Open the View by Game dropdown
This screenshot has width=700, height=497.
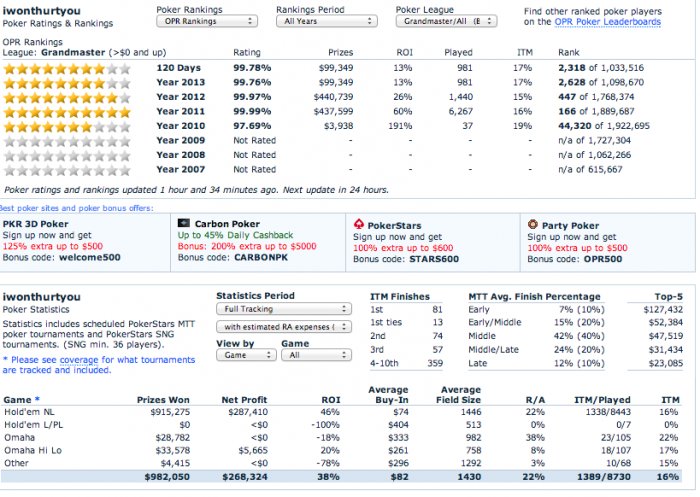pos(246,355)
